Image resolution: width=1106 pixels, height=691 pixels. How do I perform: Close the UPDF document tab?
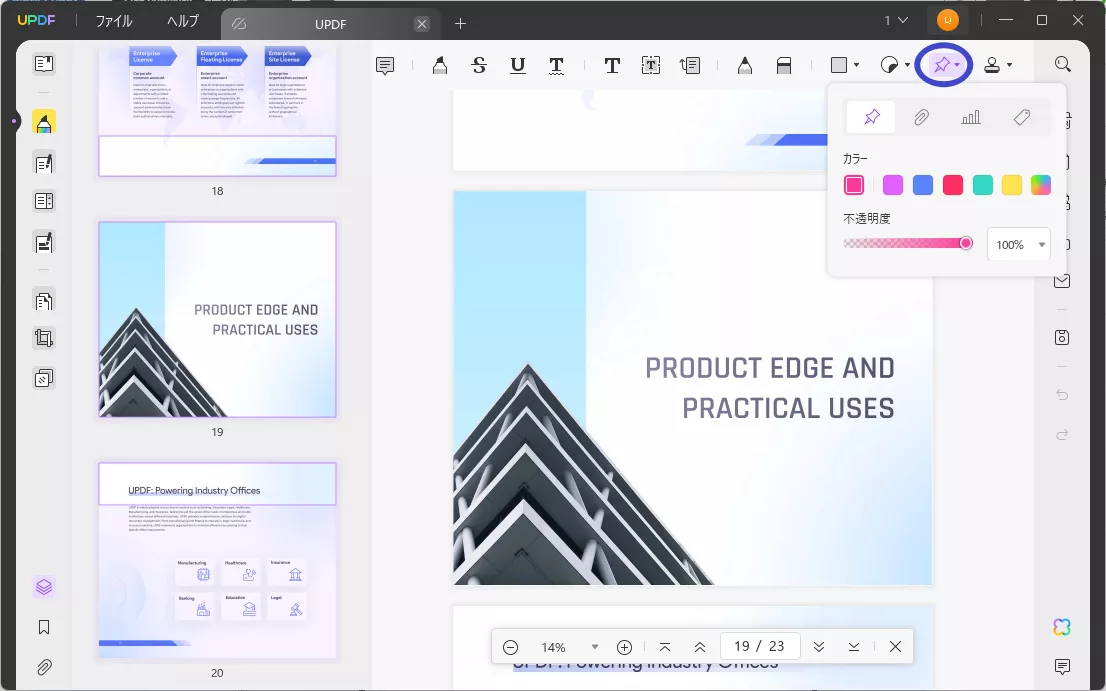[422, 24]
